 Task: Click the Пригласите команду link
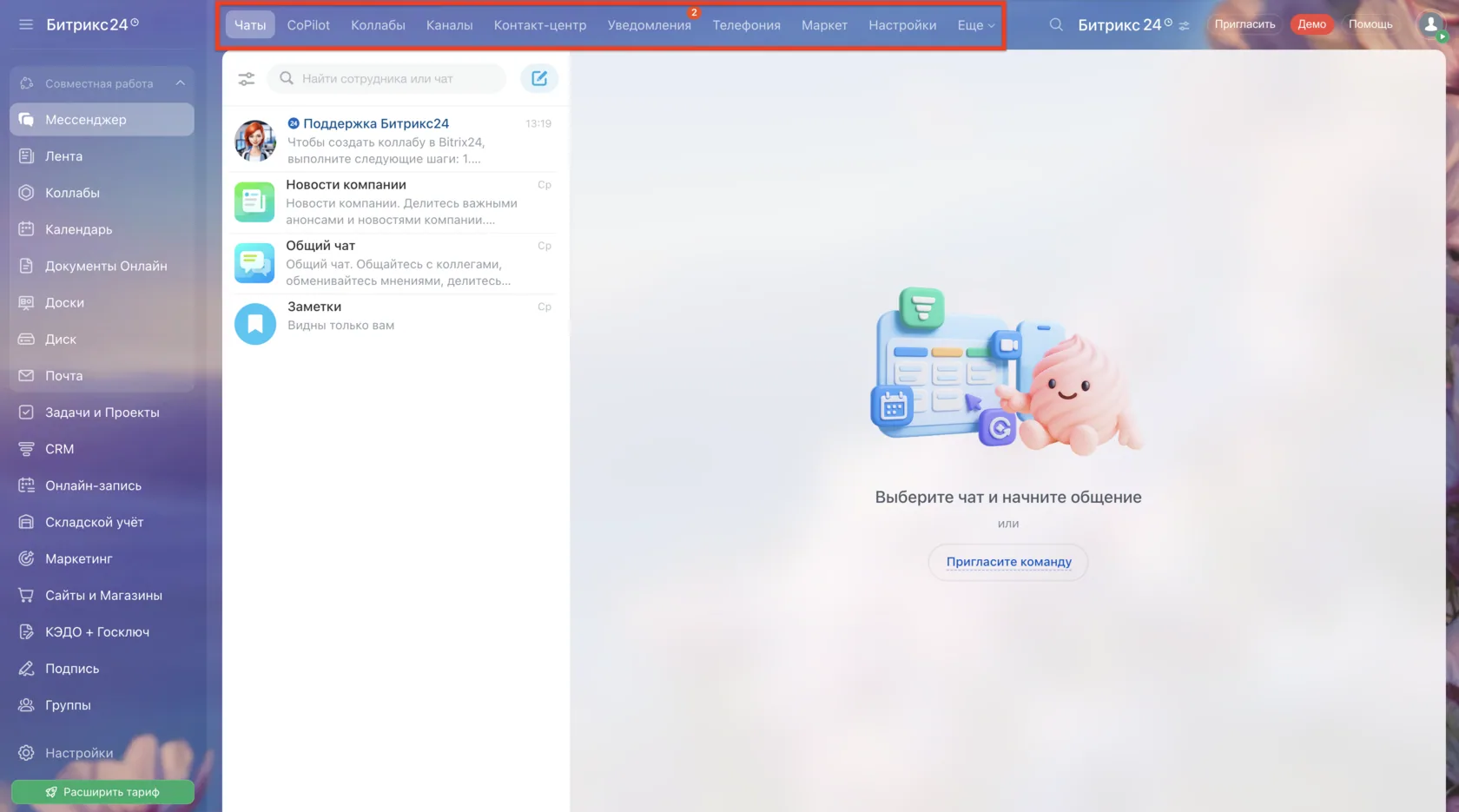pos(1008,562)
